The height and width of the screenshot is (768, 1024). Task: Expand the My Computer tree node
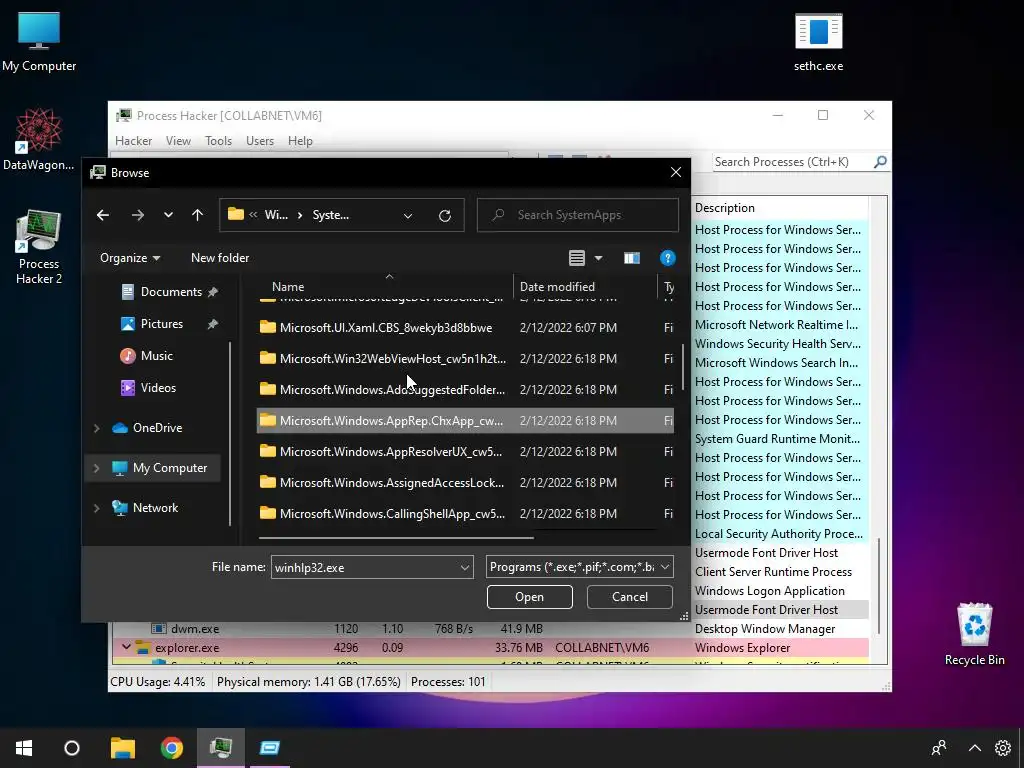point(97,468)
